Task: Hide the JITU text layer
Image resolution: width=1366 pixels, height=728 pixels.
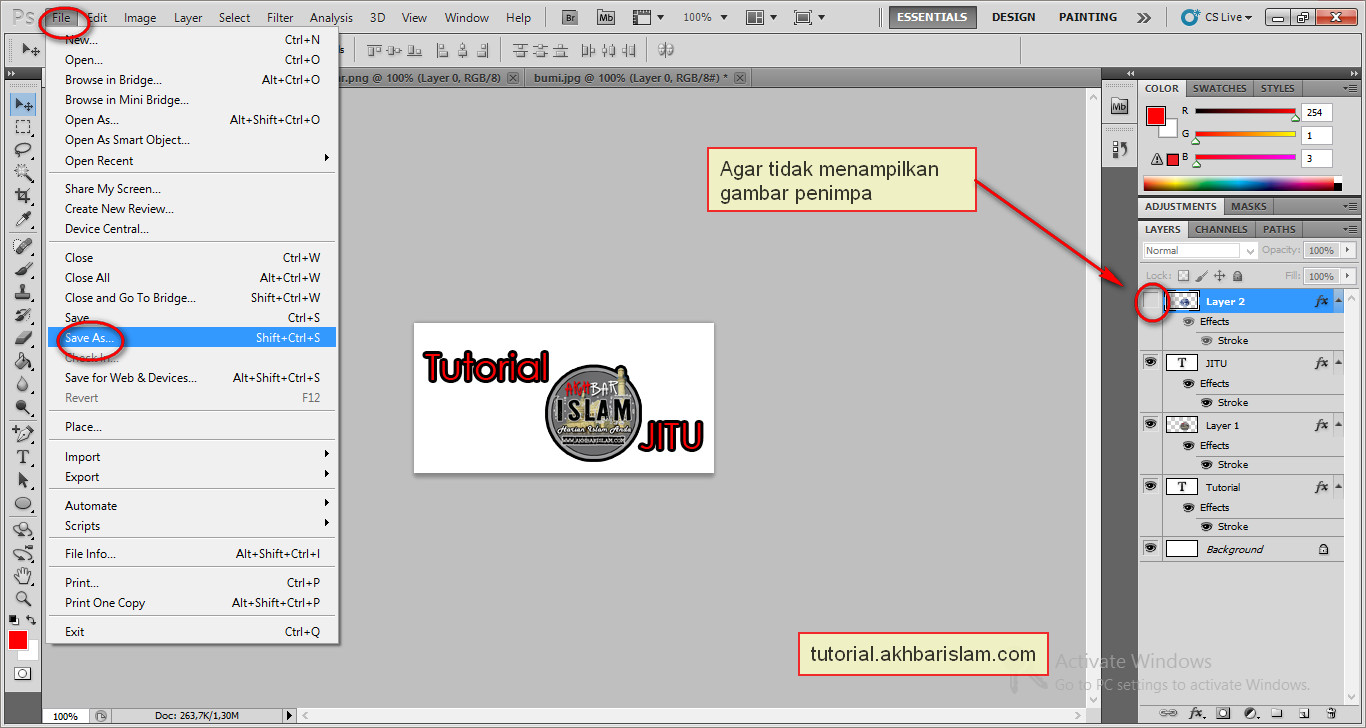Action: click(1151, 363)
